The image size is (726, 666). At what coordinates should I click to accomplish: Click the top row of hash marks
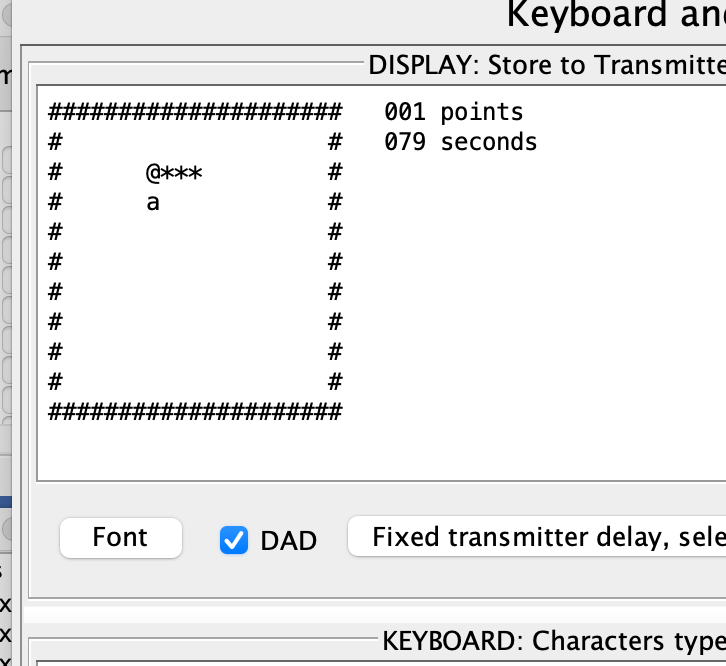tap(195, 112)
